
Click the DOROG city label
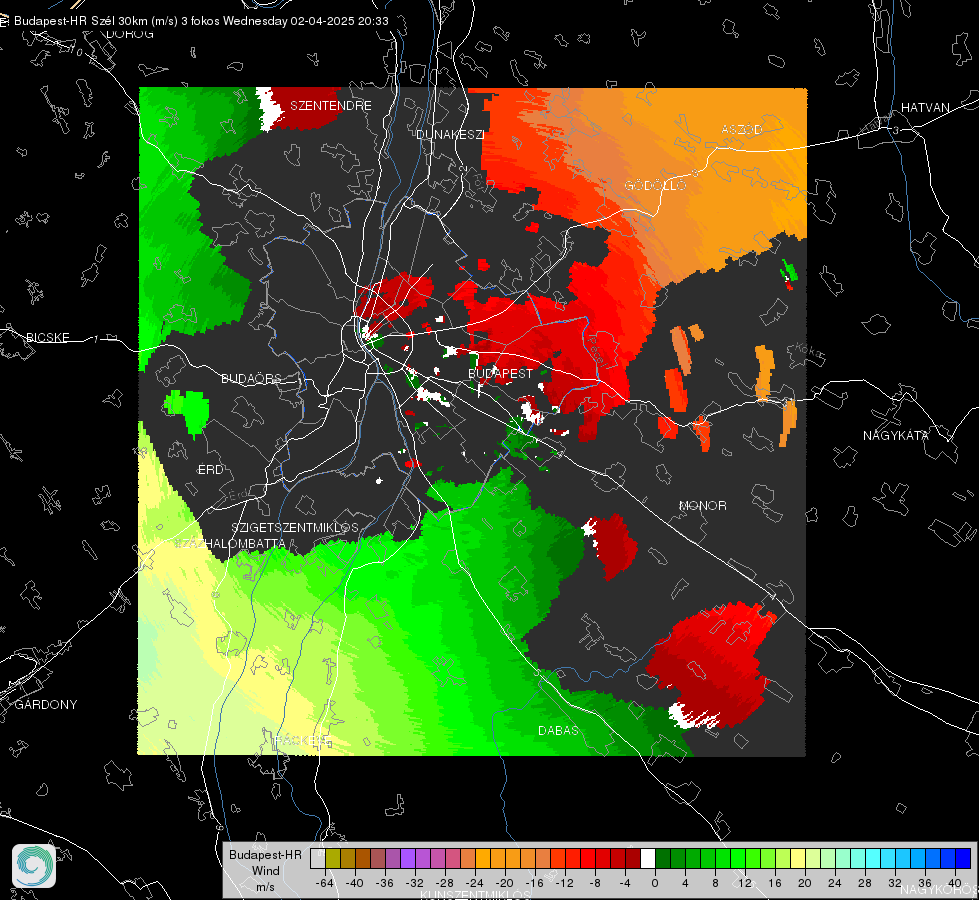tap(130, 34)
